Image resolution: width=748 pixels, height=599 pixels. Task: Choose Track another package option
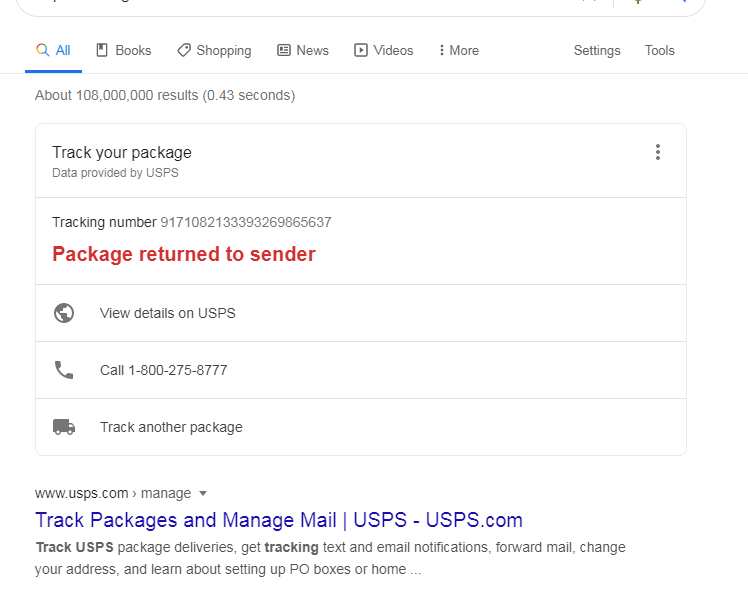click(x=171, y=427)
